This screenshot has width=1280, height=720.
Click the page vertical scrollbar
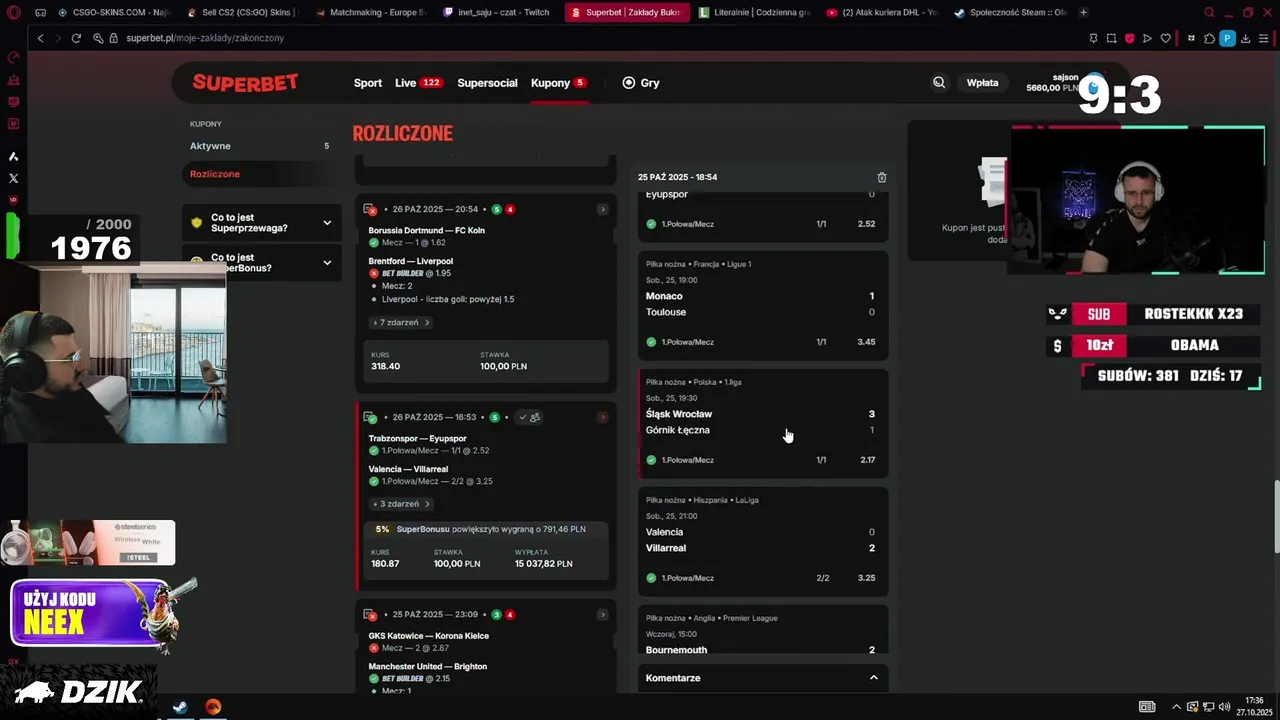click(1275, 515)
